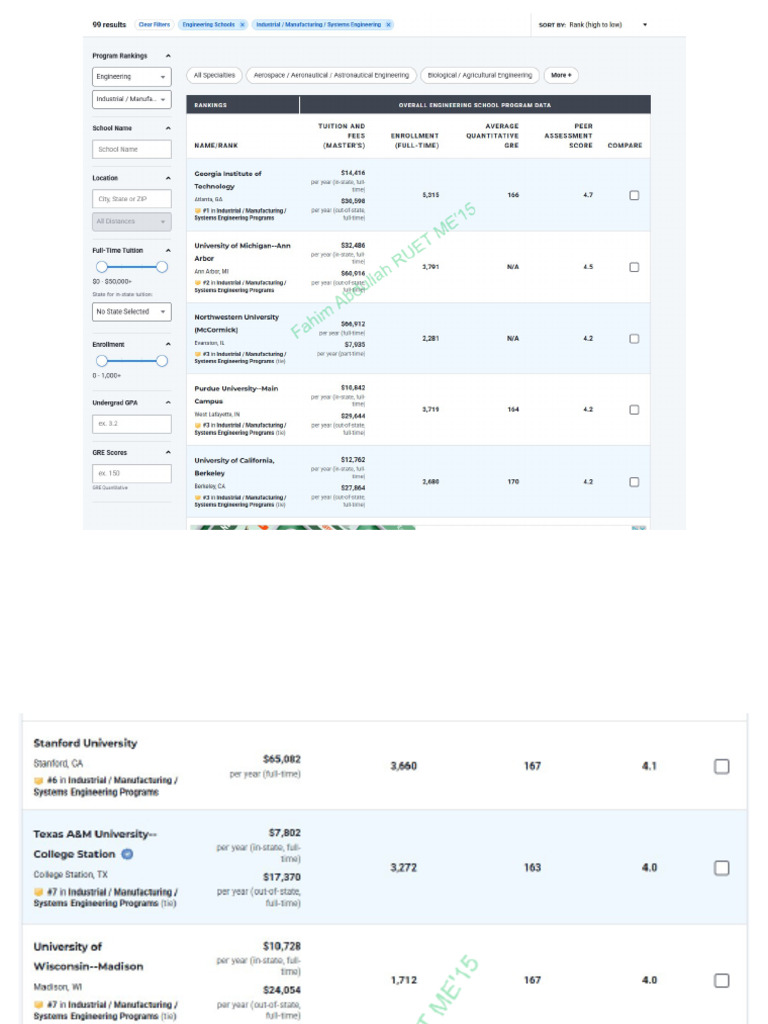Collapse the Undergrad GPA section
The height and width of the screenshot is (1024, 768).
point(168,403)
